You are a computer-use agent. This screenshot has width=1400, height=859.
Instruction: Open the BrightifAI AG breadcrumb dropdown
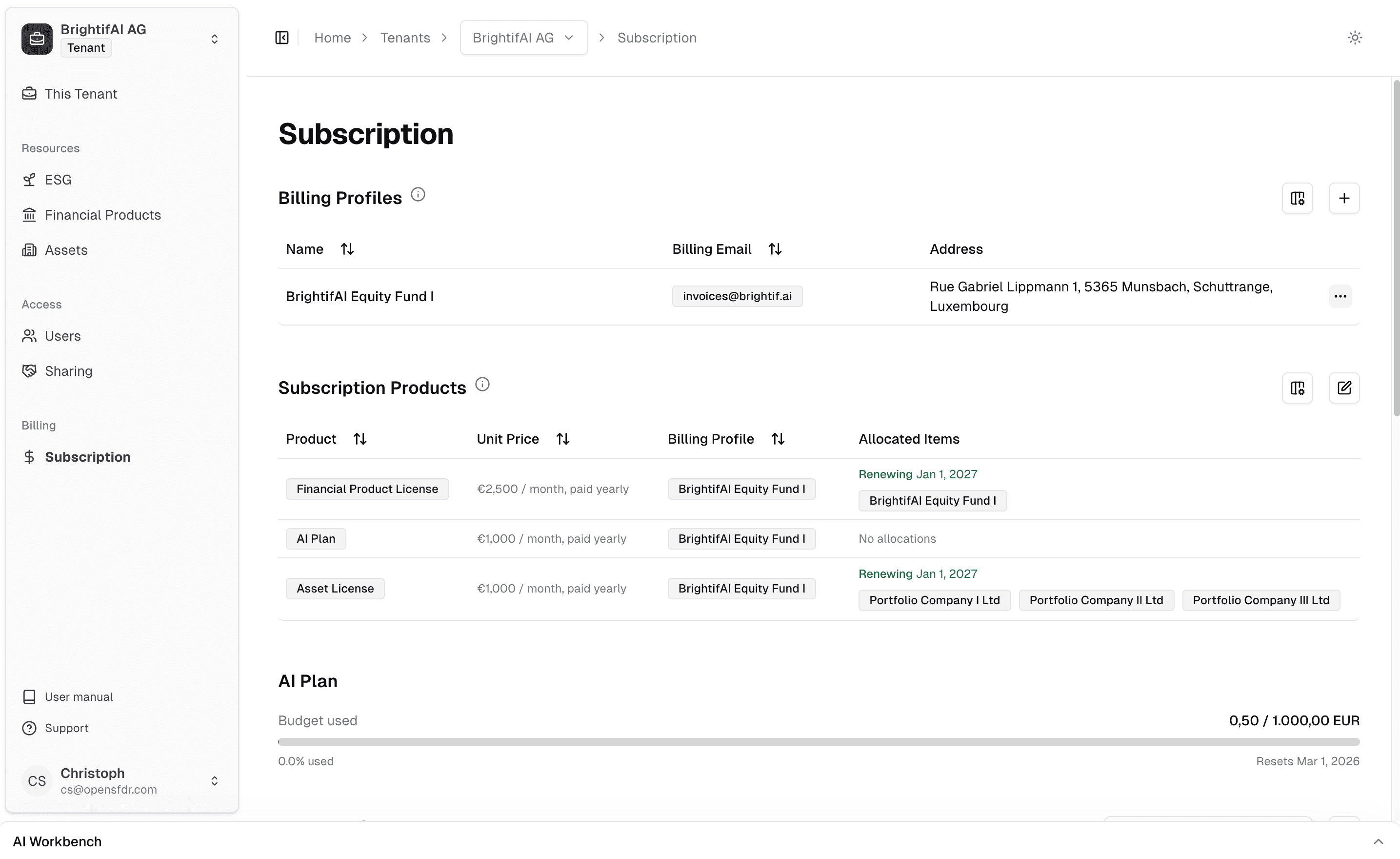pyautogui.click(x=568, y=38)
